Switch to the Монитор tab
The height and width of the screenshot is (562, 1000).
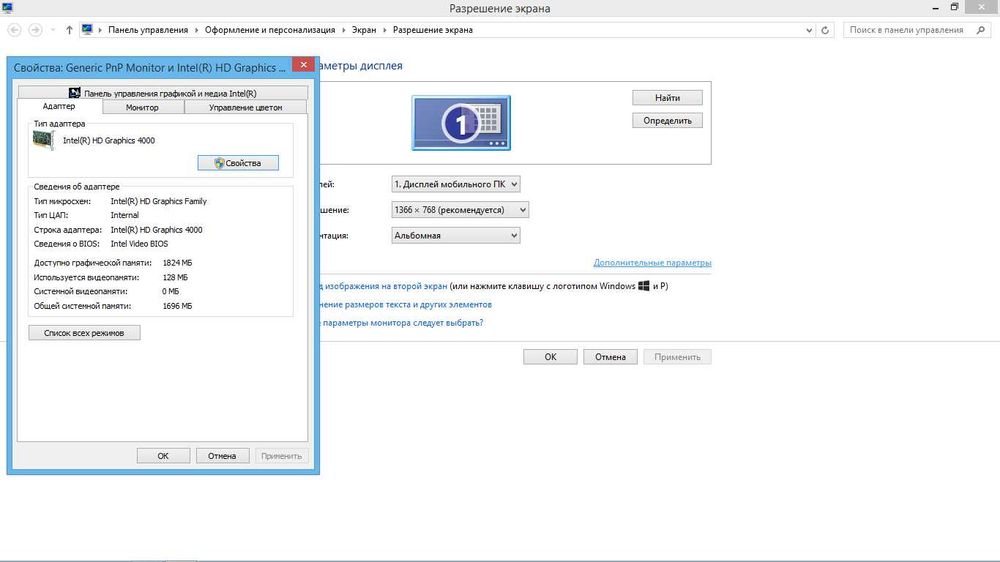tap(142, 107)
